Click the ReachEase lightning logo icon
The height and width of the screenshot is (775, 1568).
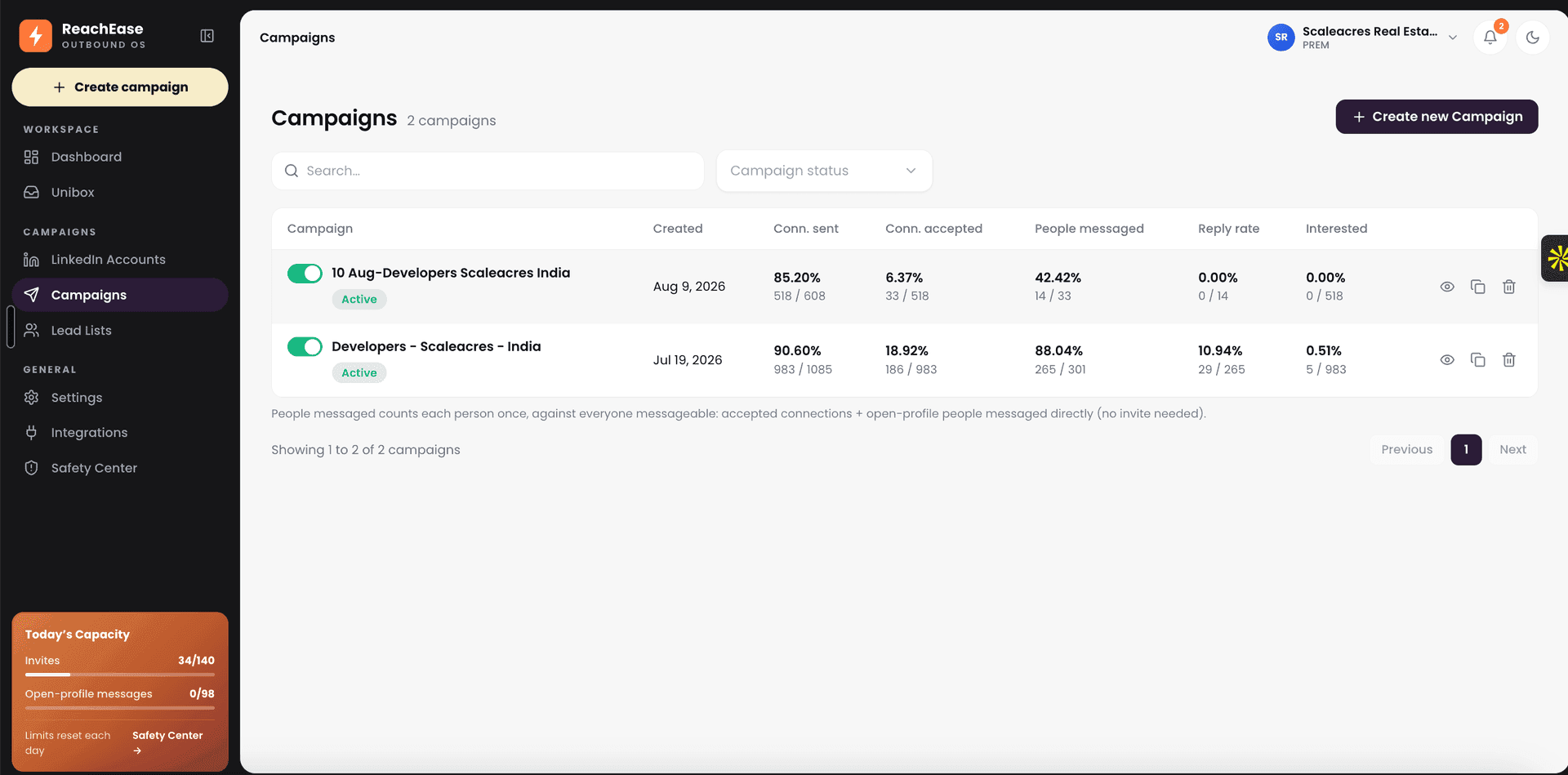click(36, 36)
